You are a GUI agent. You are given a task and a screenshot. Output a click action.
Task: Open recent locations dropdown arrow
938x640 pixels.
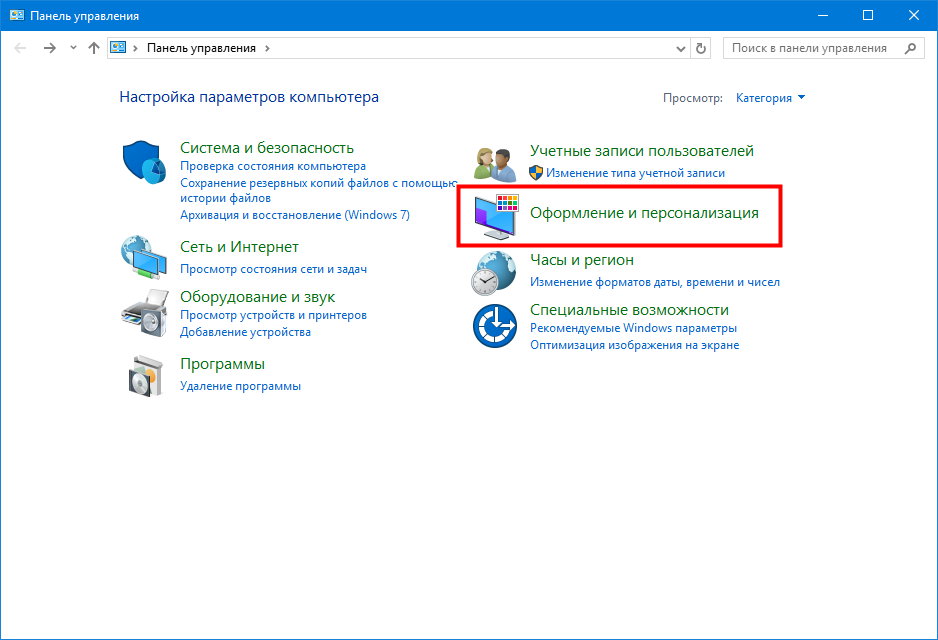pyautogui.click(x=73, y=48)
